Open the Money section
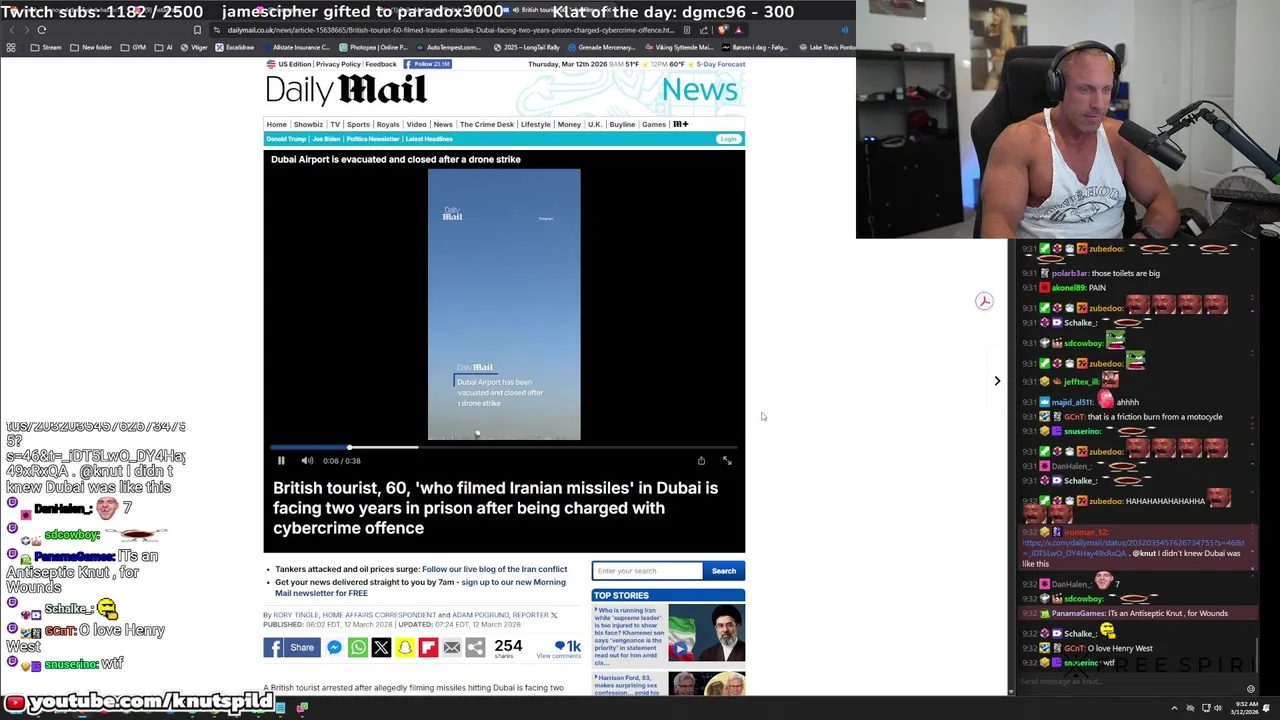 [x=569, y=124]
